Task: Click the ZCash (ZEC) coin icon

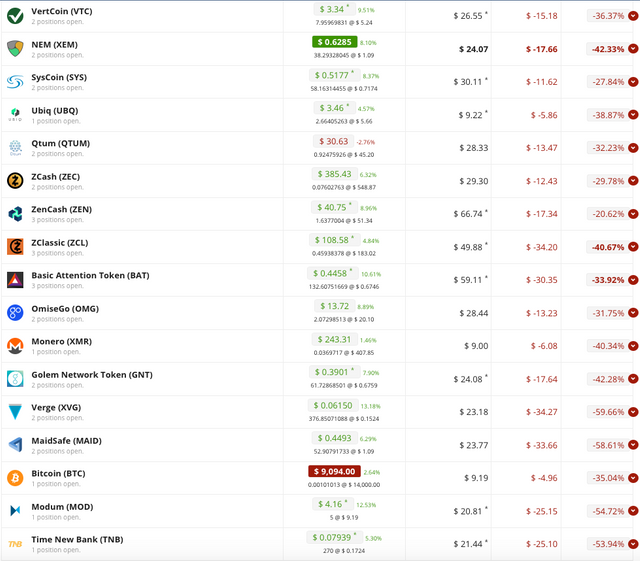Action: click(x=15, y=181)
